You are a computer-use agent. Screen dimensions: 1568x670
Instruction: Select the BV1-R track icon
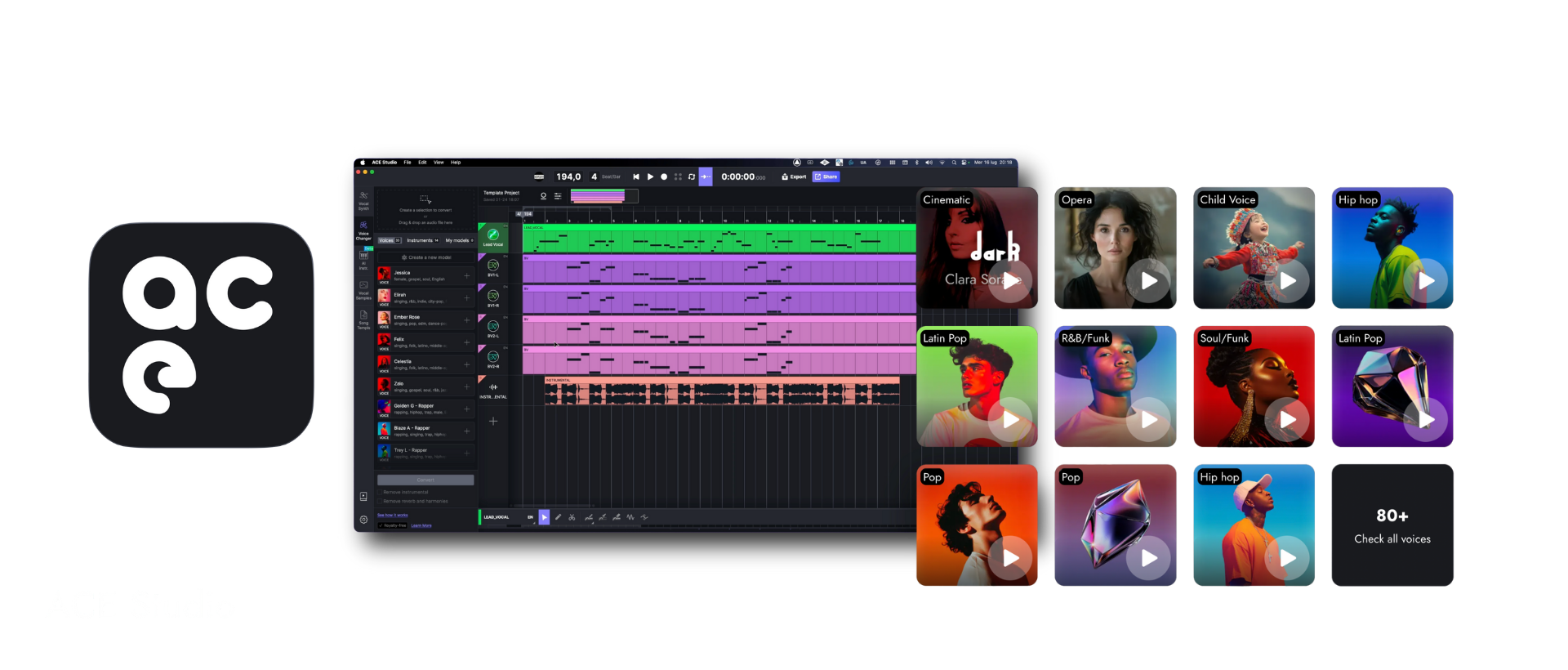coord(493,295)
